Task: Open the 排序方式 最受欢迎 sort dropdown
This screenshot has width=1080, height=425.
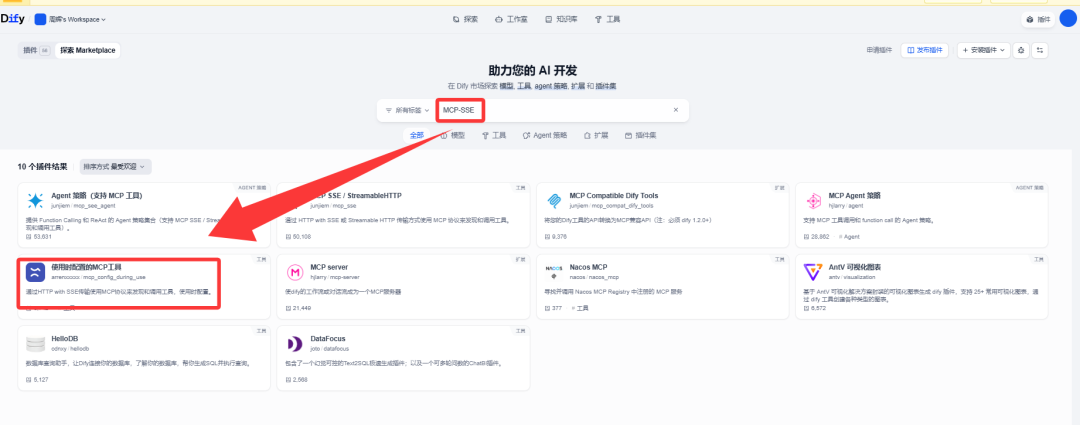Action: [x=116, y=167]
